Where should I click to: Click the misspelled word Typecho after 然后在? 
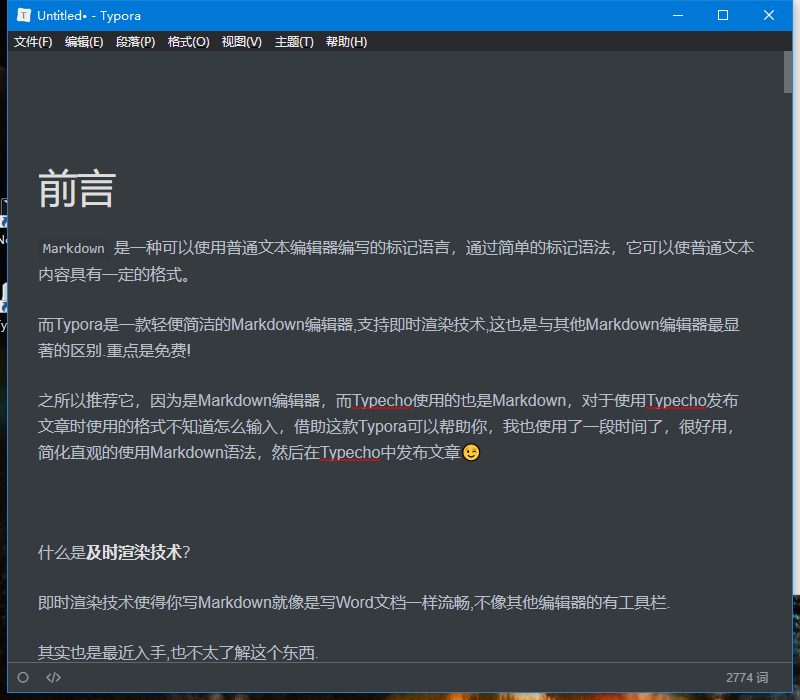[350, 453]
